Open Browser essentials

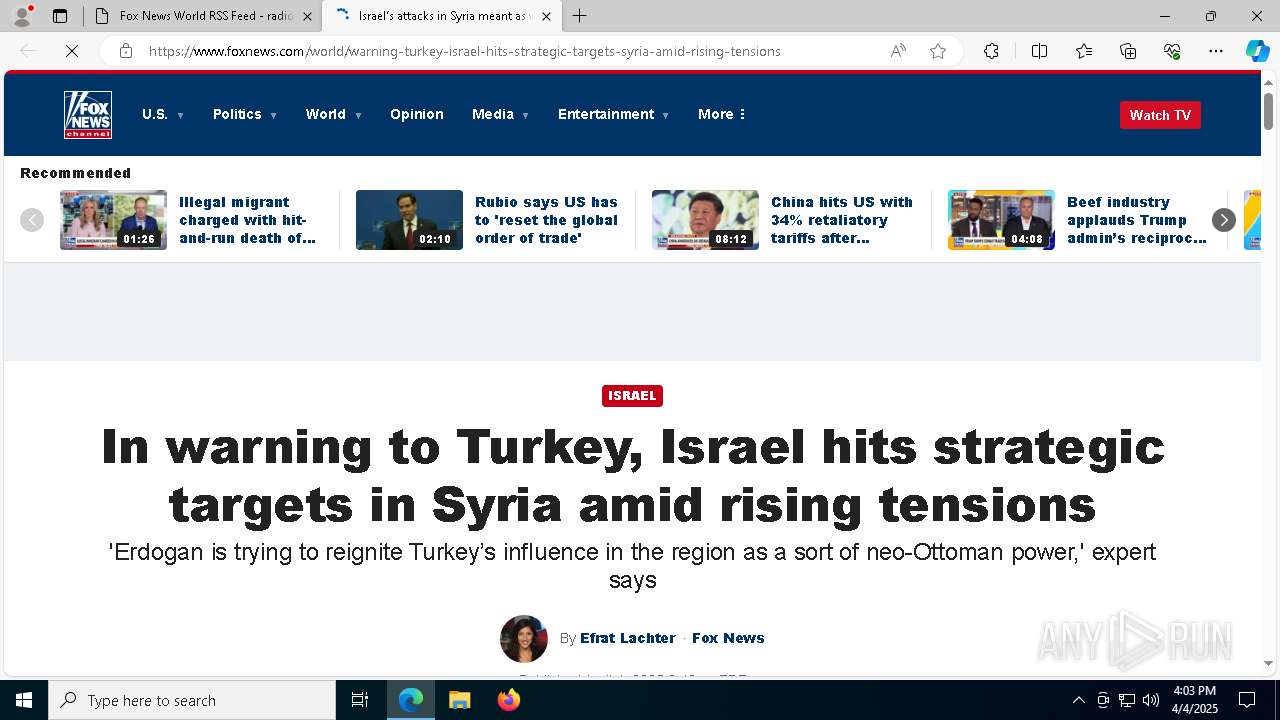(x=1172, y=51)
